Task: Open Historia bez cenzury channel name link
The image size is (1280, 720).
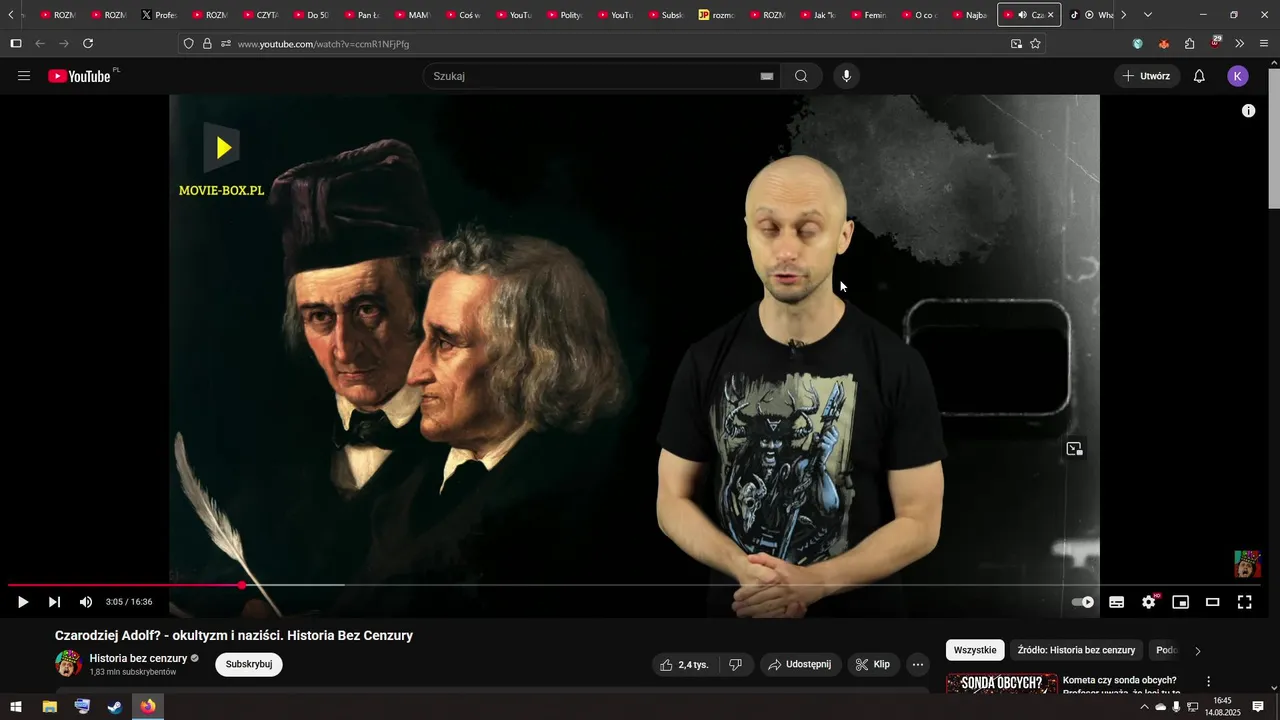Action: 138,658
